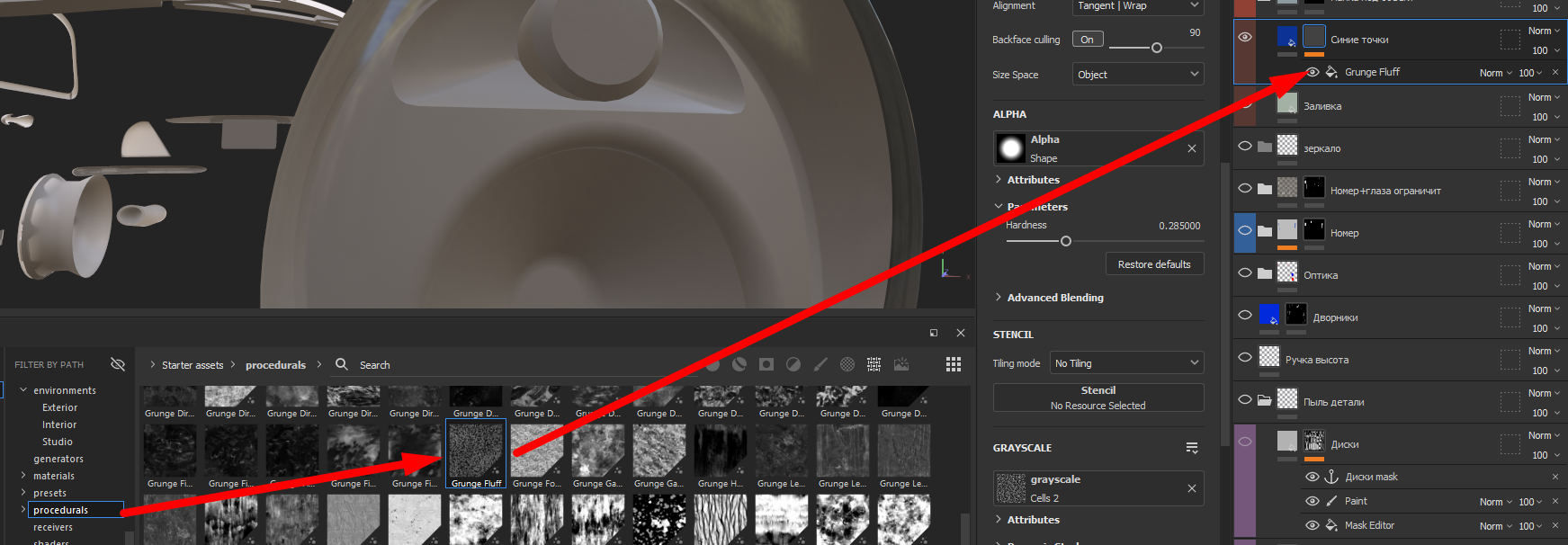This screenshot has width=1568, height=545.
Task: Click procedurals breadcrumb
Action: coord(275,365)
